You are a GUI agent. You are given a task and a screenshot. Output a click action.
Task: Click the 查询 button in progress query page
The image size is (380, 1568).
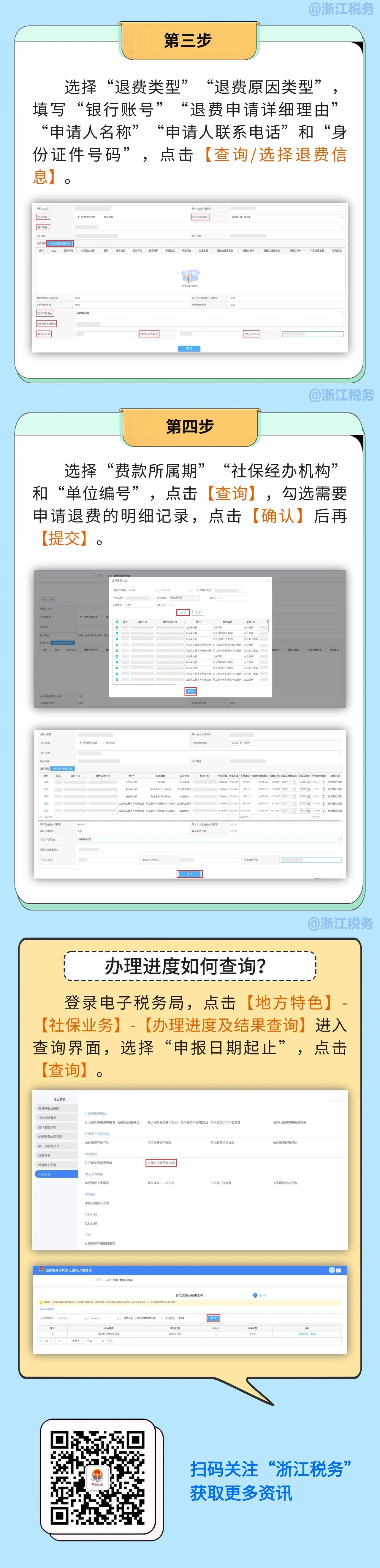(x=214, y=1318)
